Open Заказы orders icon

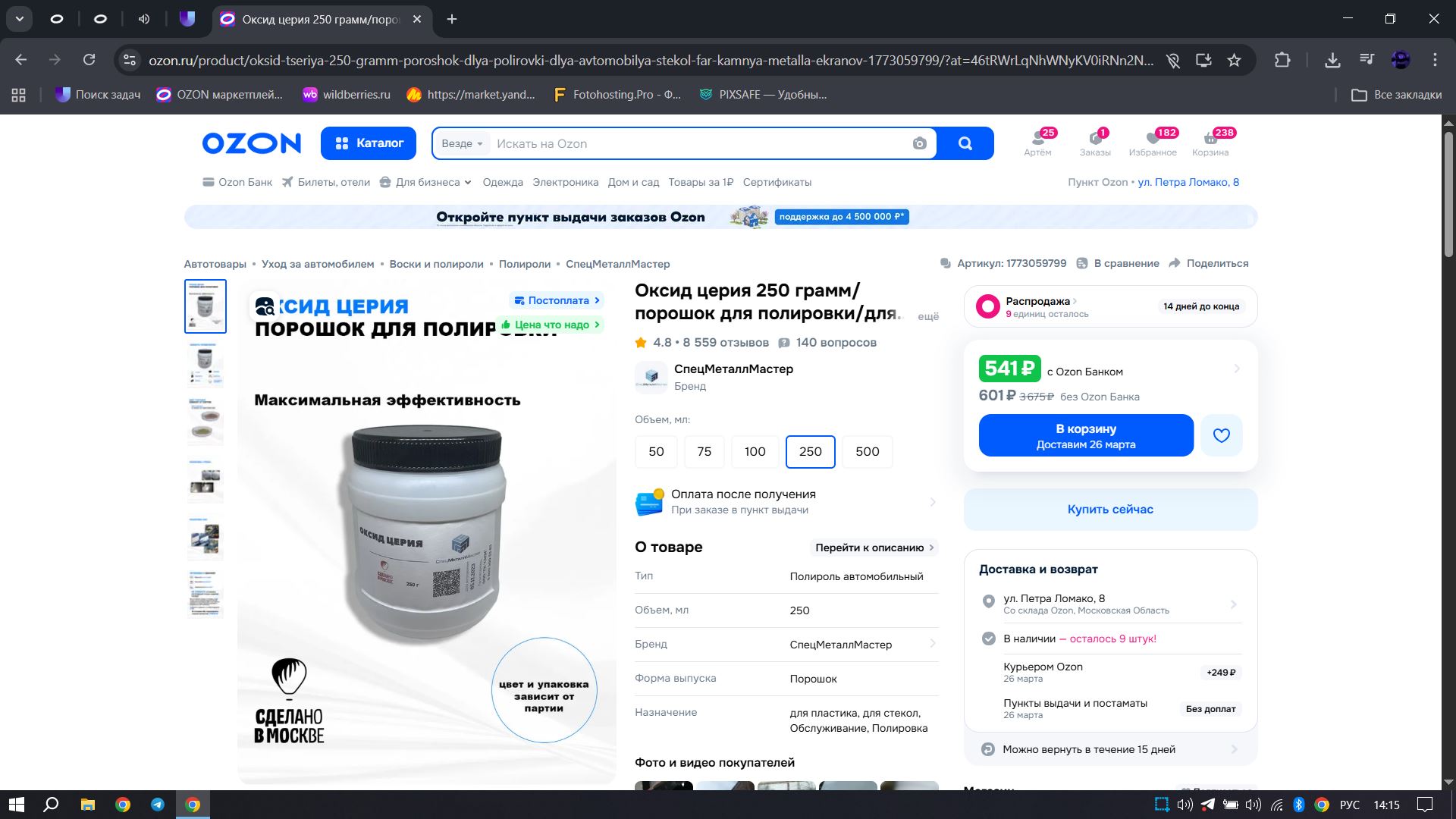1094,142
